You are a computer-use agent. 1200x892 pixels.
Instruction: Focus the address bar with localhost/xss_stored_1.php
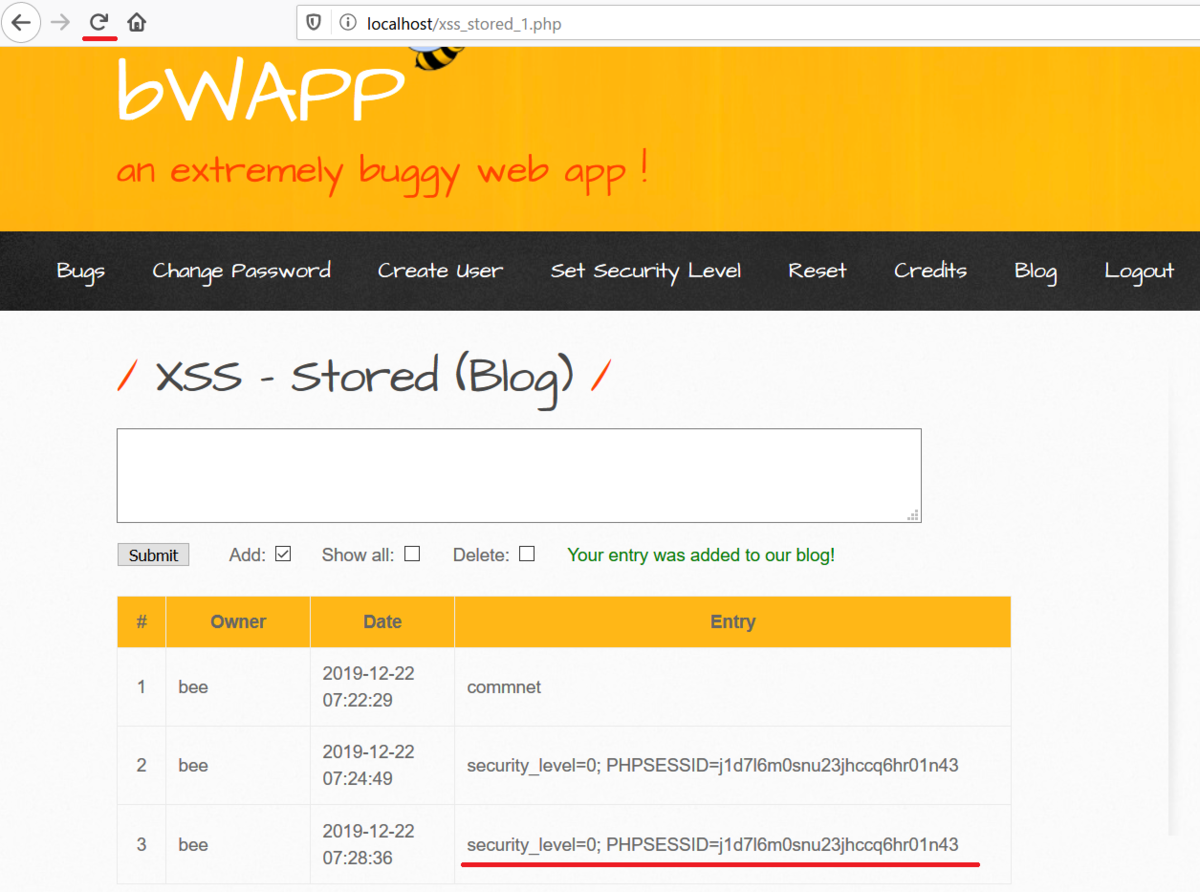[750, 22]
